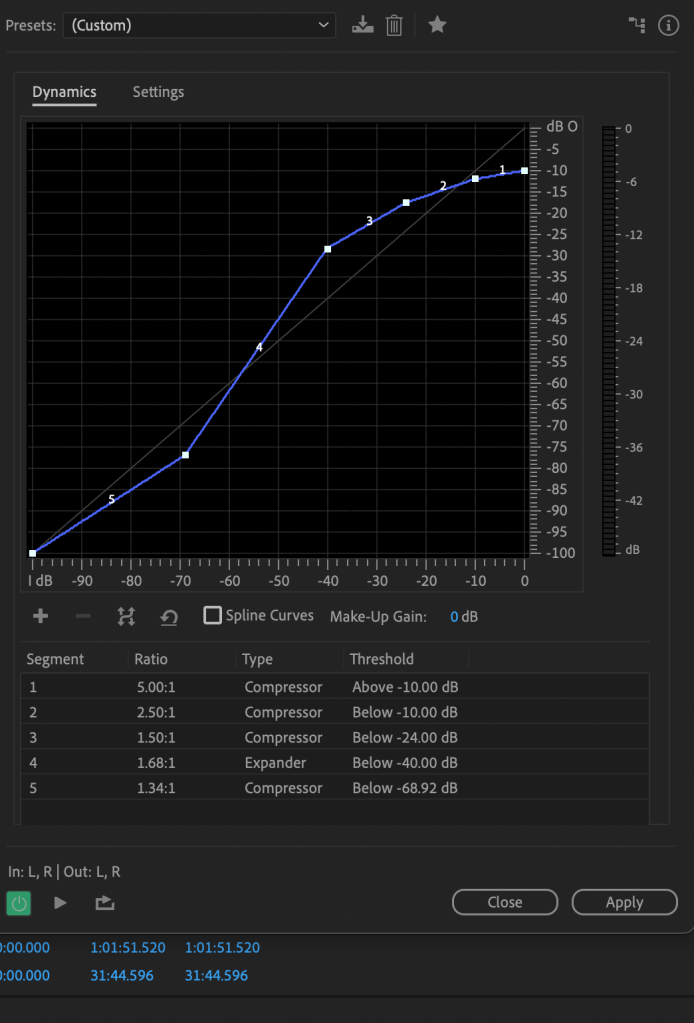Viewport: 694px width, 1023px height.
Task: Toggle the effect power state button
Action: [x=19, y=903]
